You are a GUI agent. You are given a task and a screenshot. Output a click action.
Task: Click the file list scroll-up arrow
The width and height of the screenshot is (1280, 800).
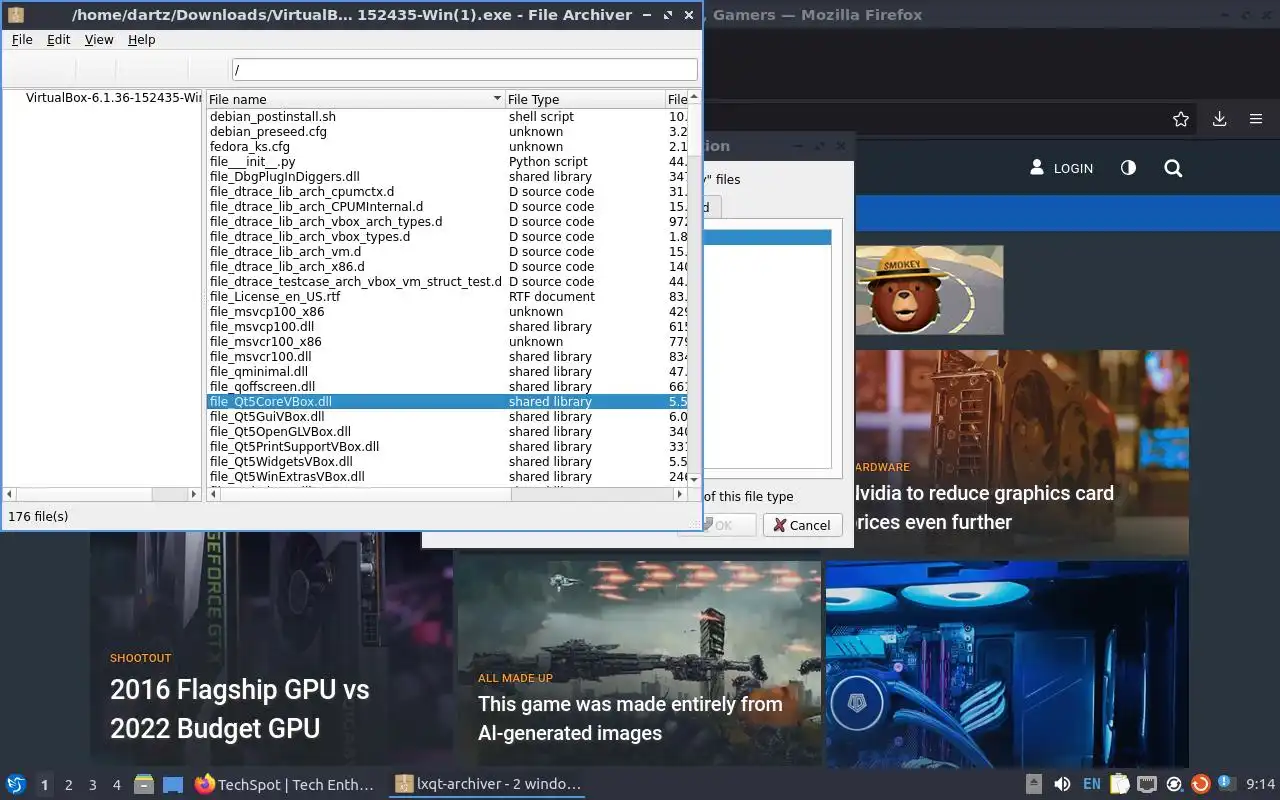(695, 97)
